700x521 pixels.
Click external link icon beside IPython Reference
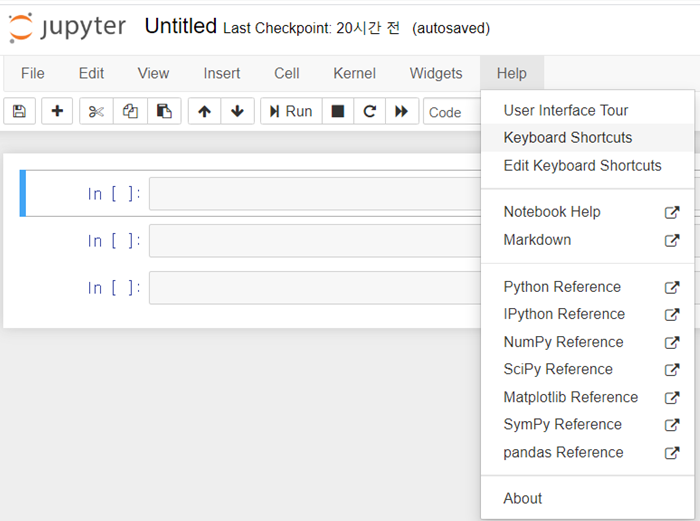point(672,315)
